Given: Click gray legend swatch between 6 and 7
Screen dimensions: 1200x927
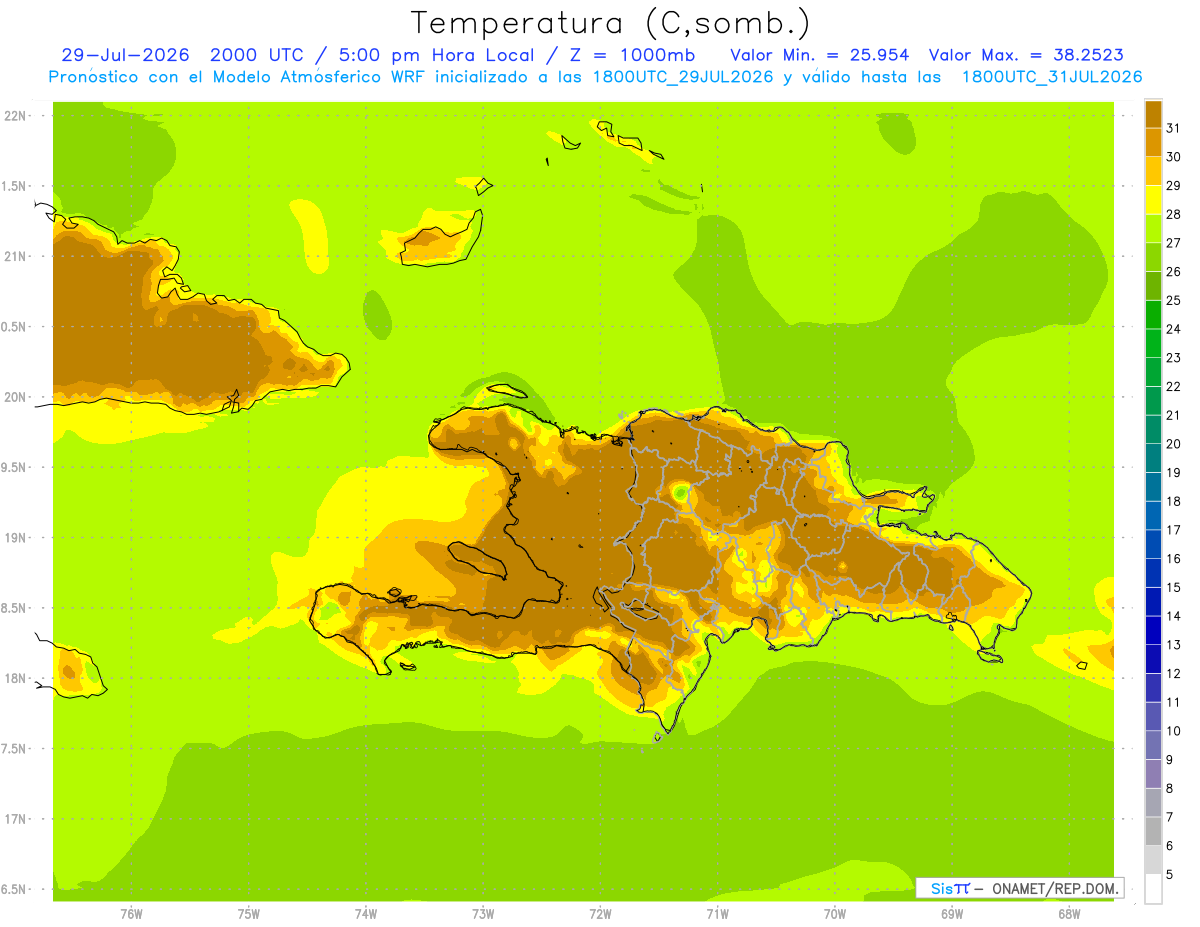Looking at the screenshot, I should point(1153,831).
